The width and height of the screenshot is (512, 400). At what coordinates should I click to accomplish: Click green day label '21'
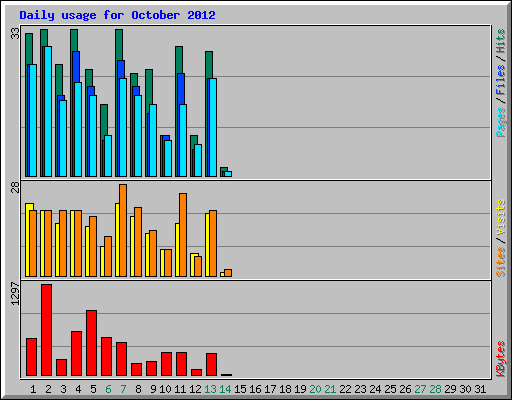(x=330, y=389)
